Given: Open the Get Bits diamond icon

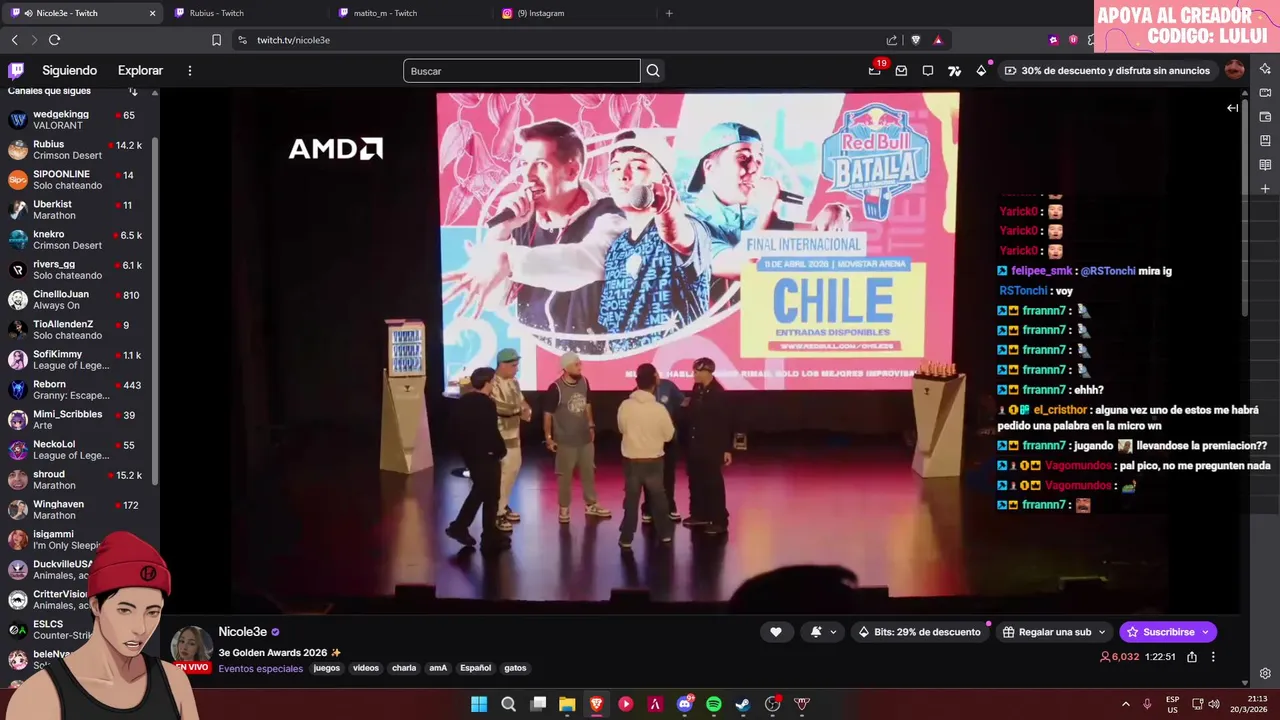Looking at the screenshot, I should 981,71.
